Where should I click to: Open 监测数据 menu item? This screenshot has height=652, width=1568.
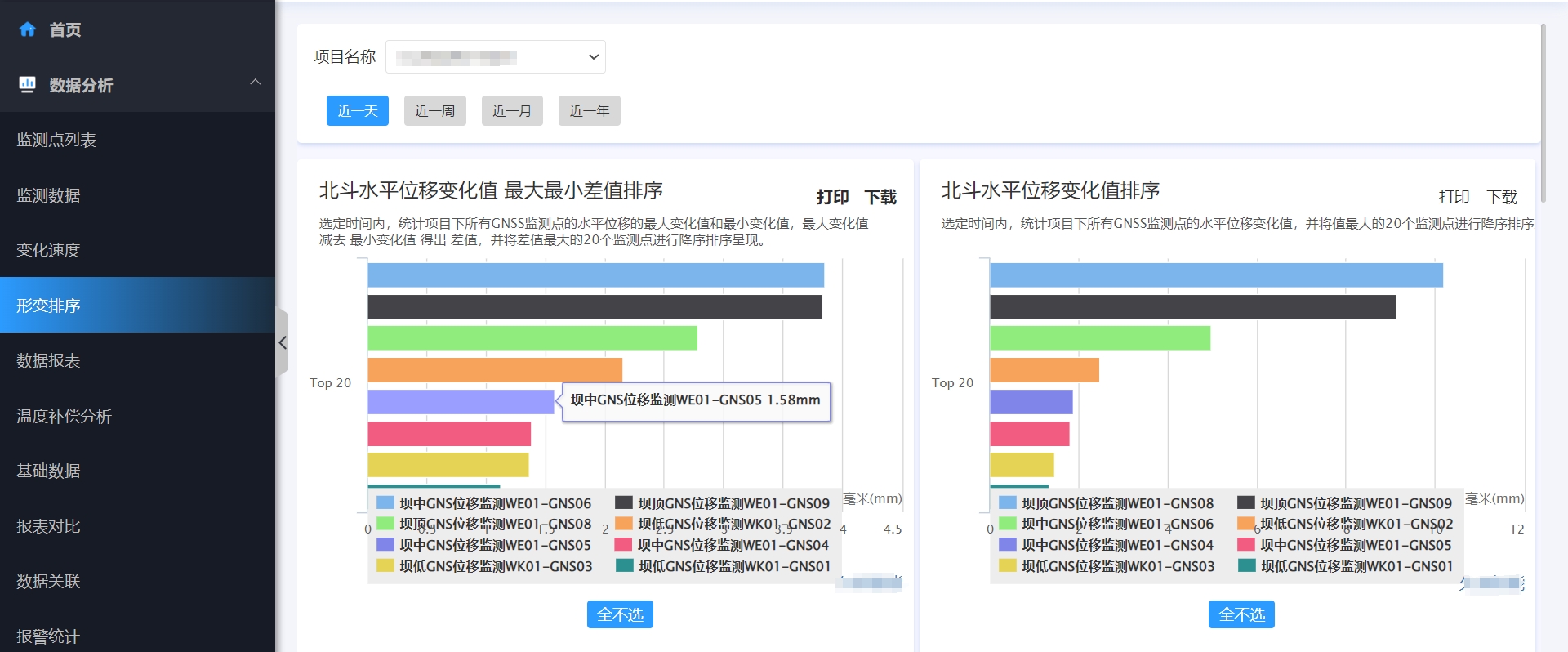coord(137,195)
